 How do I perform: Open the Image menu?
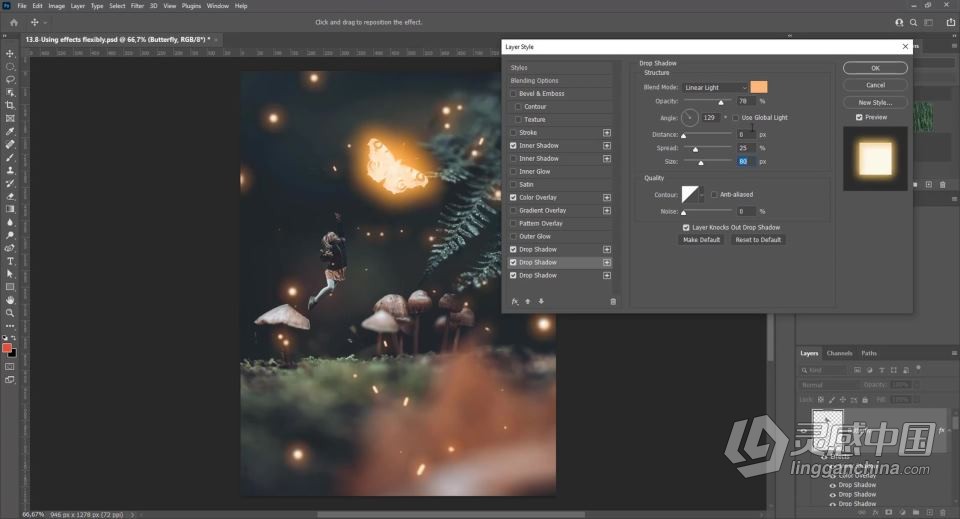coord(56,6)
